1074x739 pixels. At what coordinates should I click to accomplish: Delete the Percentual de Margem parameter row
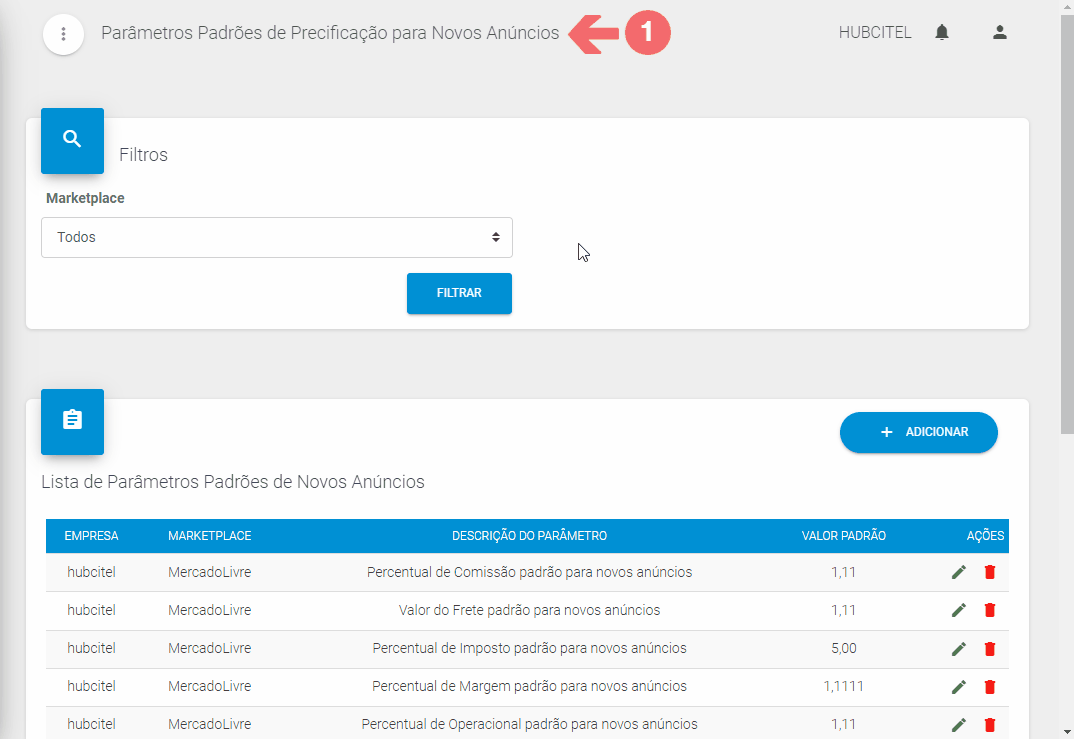[x=990, y=686]
